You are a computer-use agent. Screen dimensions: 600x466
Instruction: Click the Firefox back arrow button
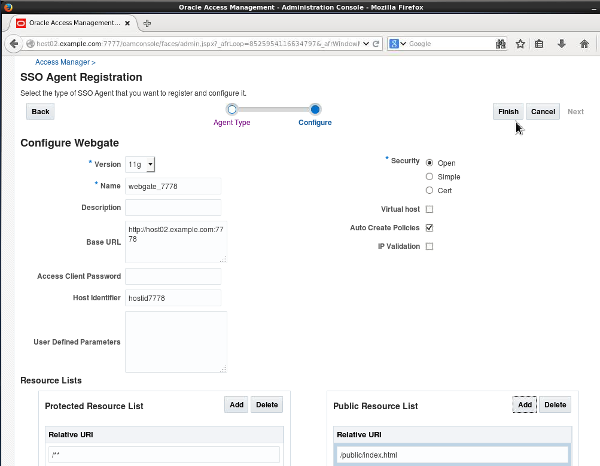(14, 44)
